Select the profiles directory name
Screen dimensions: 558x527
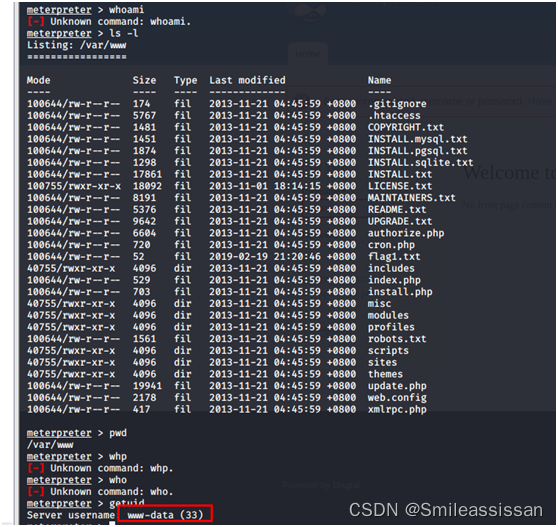tap(391, 327)
